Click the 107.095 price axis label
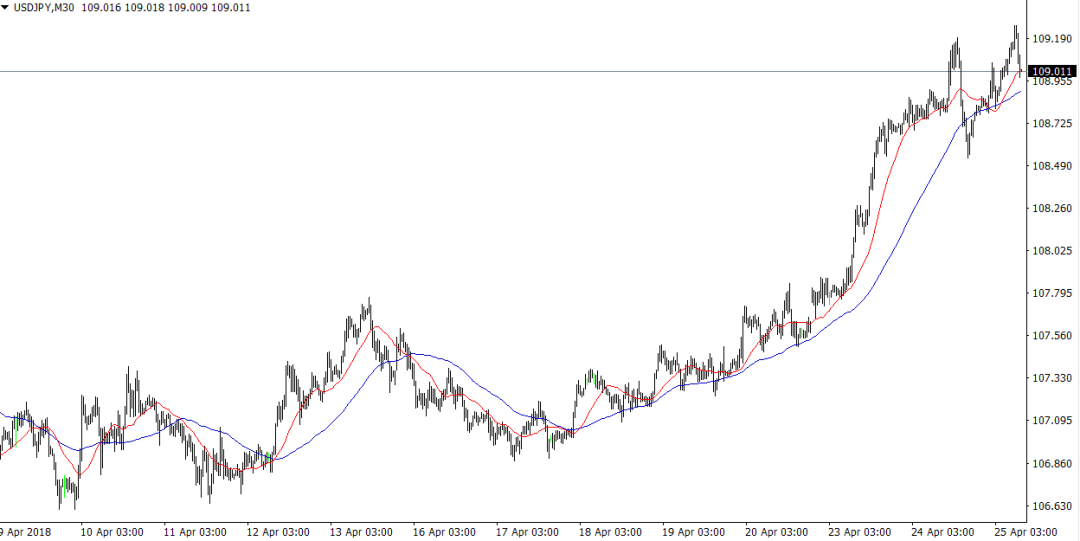1080x541 pixels. pyautogui.click(x=1051, y=421)
